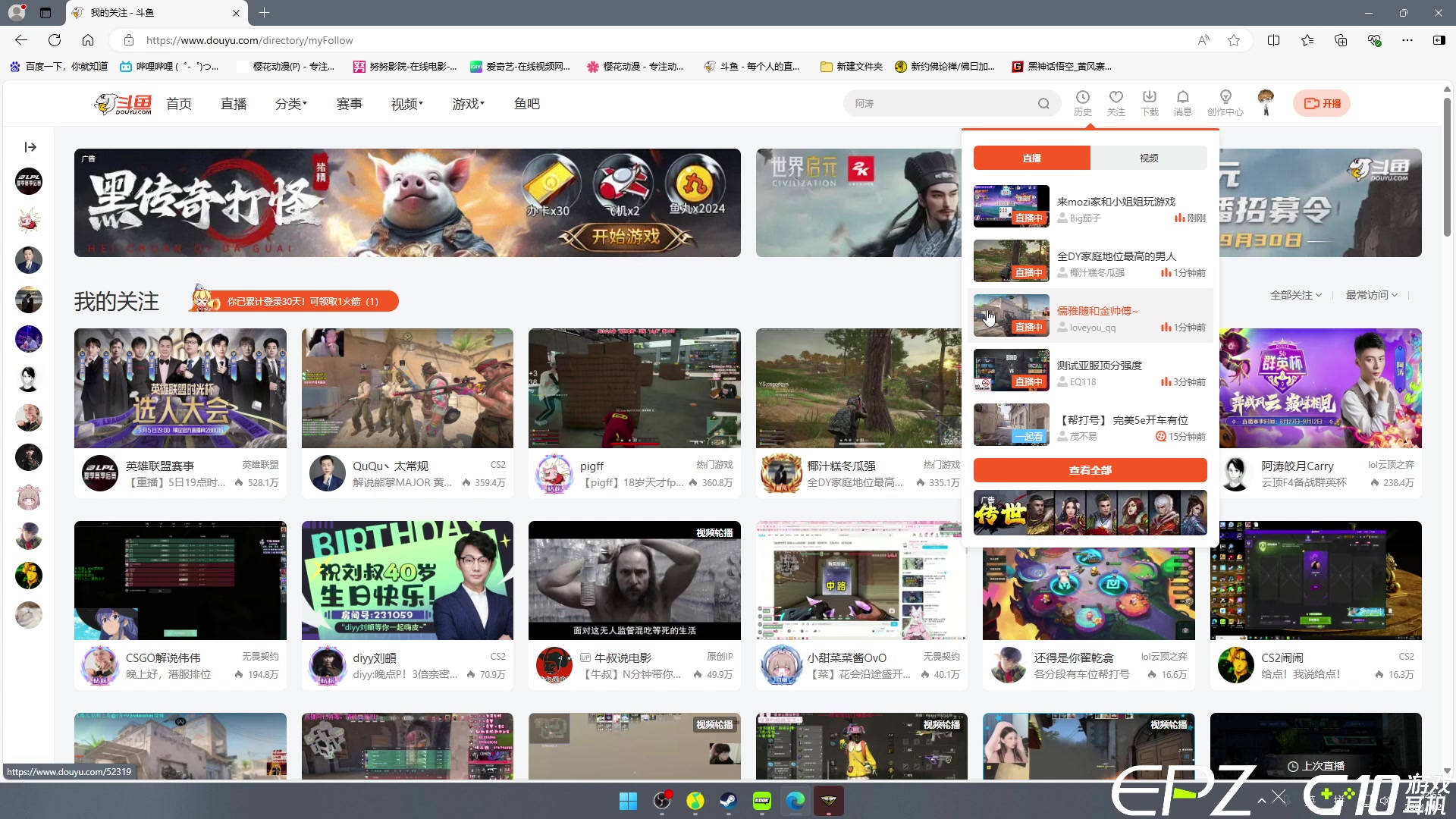Open Windows Start button

pyautogui.click(x=629, y=801)
